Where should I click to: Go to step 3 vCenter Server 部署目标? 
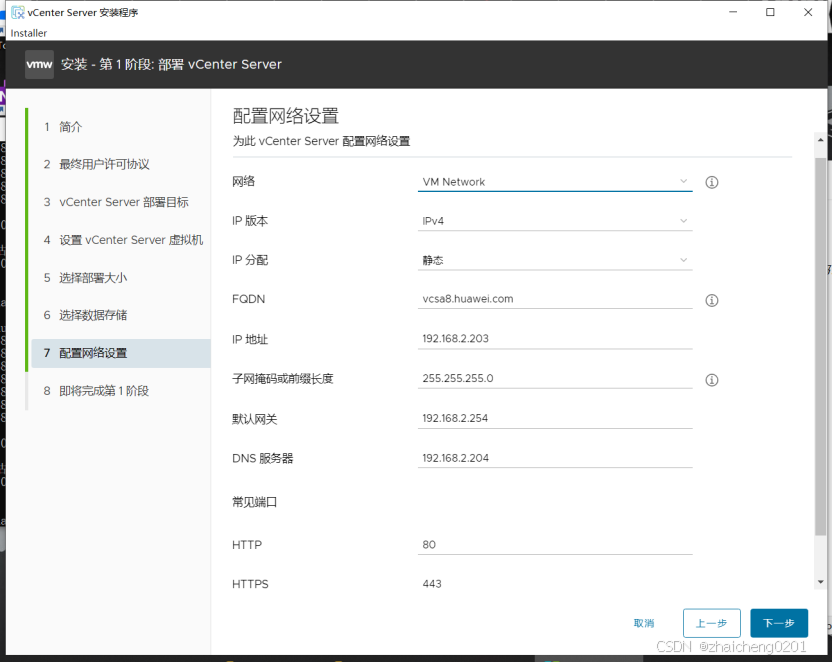coord(120,202)
